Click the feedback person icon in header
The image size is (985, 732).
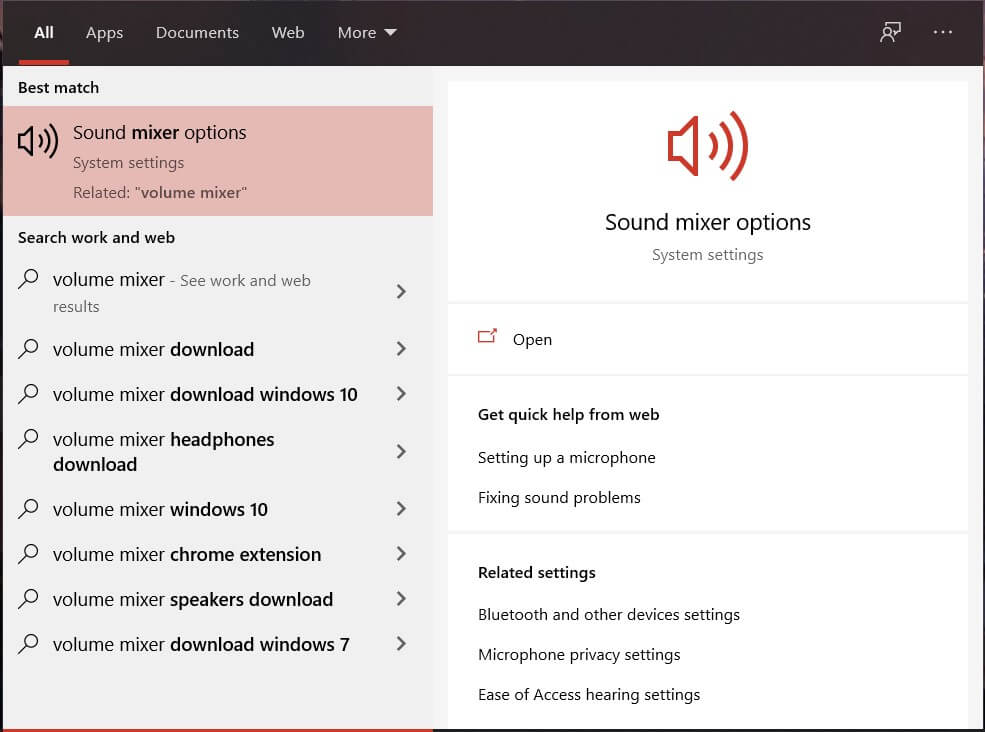click(890, 32)
